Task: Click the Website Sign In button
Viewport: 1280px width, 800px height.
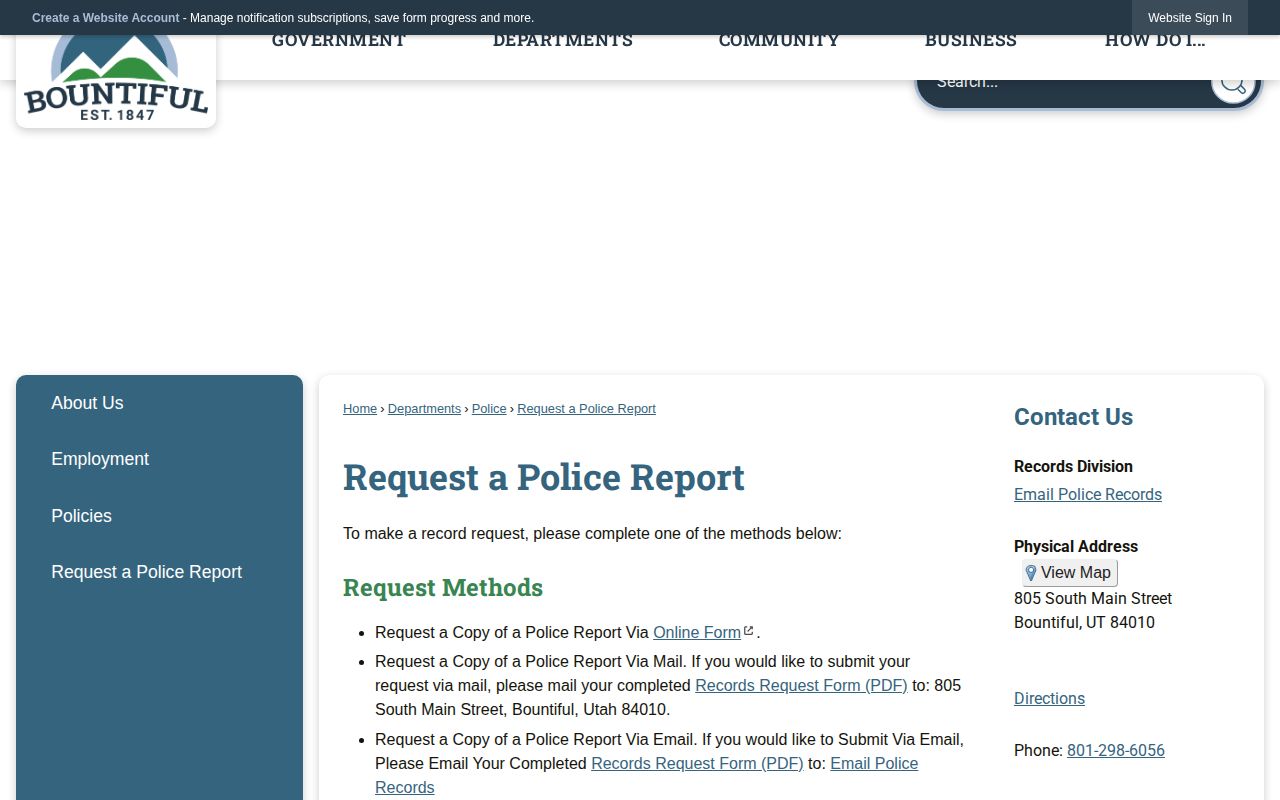Action: click(x=1190, y=18)
